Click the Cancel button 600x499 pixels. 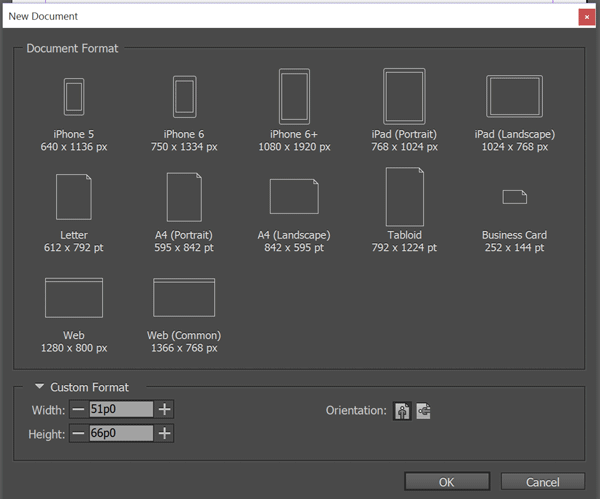543,482
